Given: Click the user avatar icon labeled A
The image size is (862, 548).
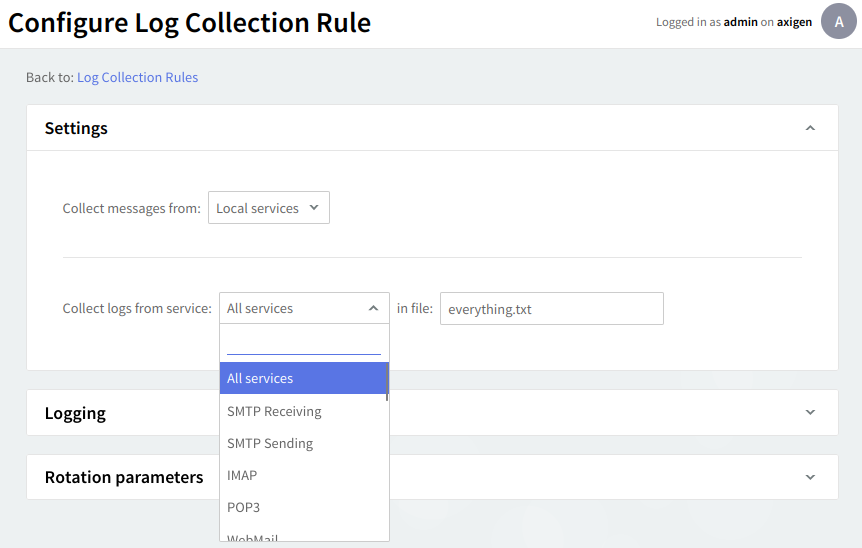Looking at the screenshot, I should [838, 21].
